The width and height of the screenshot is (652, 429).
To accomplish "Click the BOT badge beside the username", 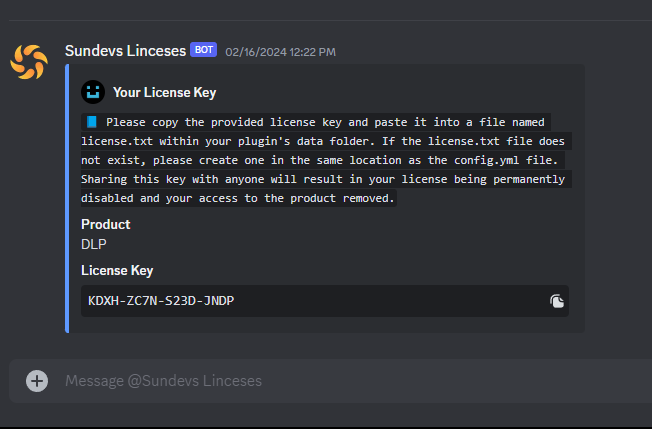I will point(203,50).
